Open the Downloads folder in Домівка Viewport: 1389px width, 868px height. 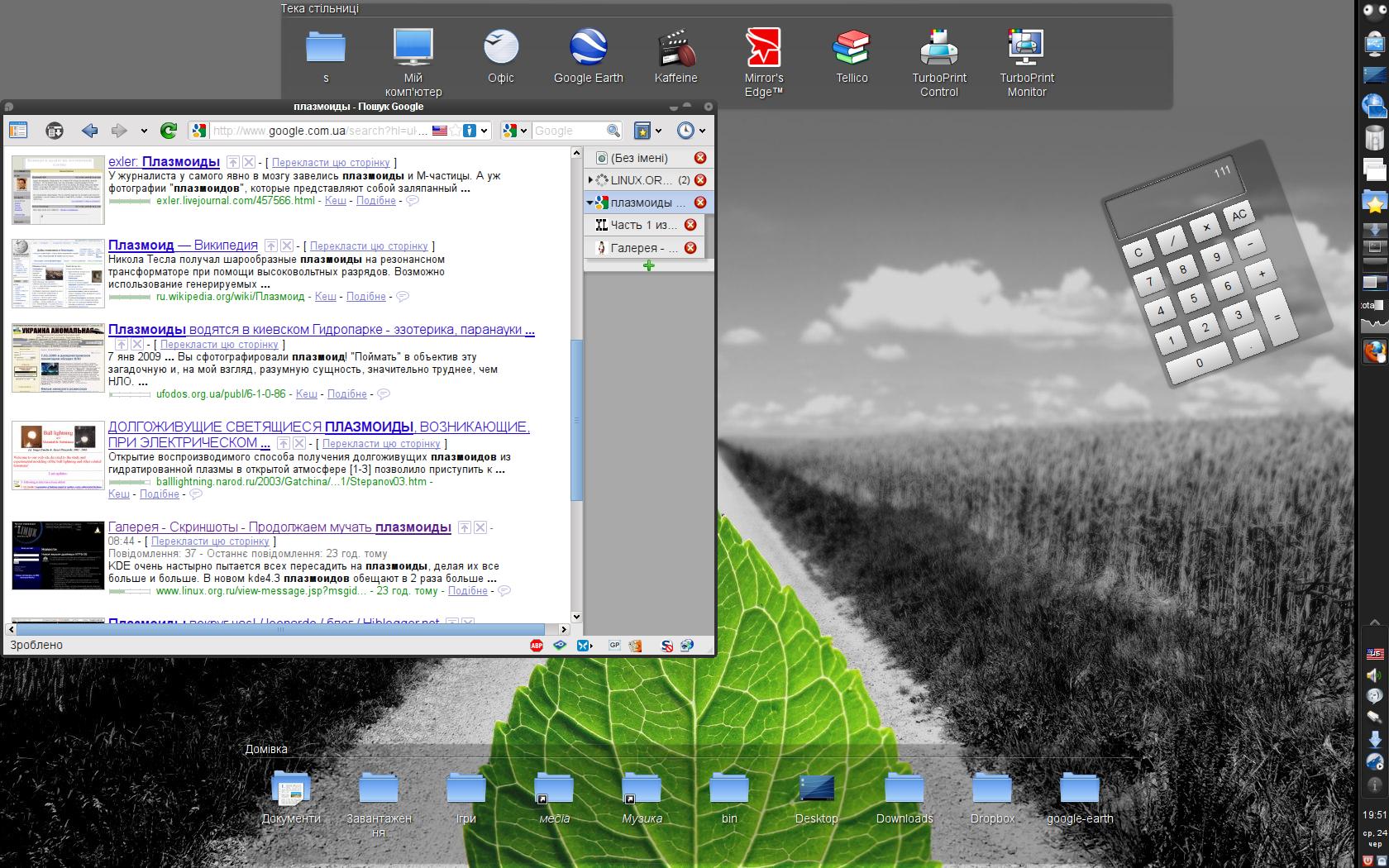pos(905,798)
